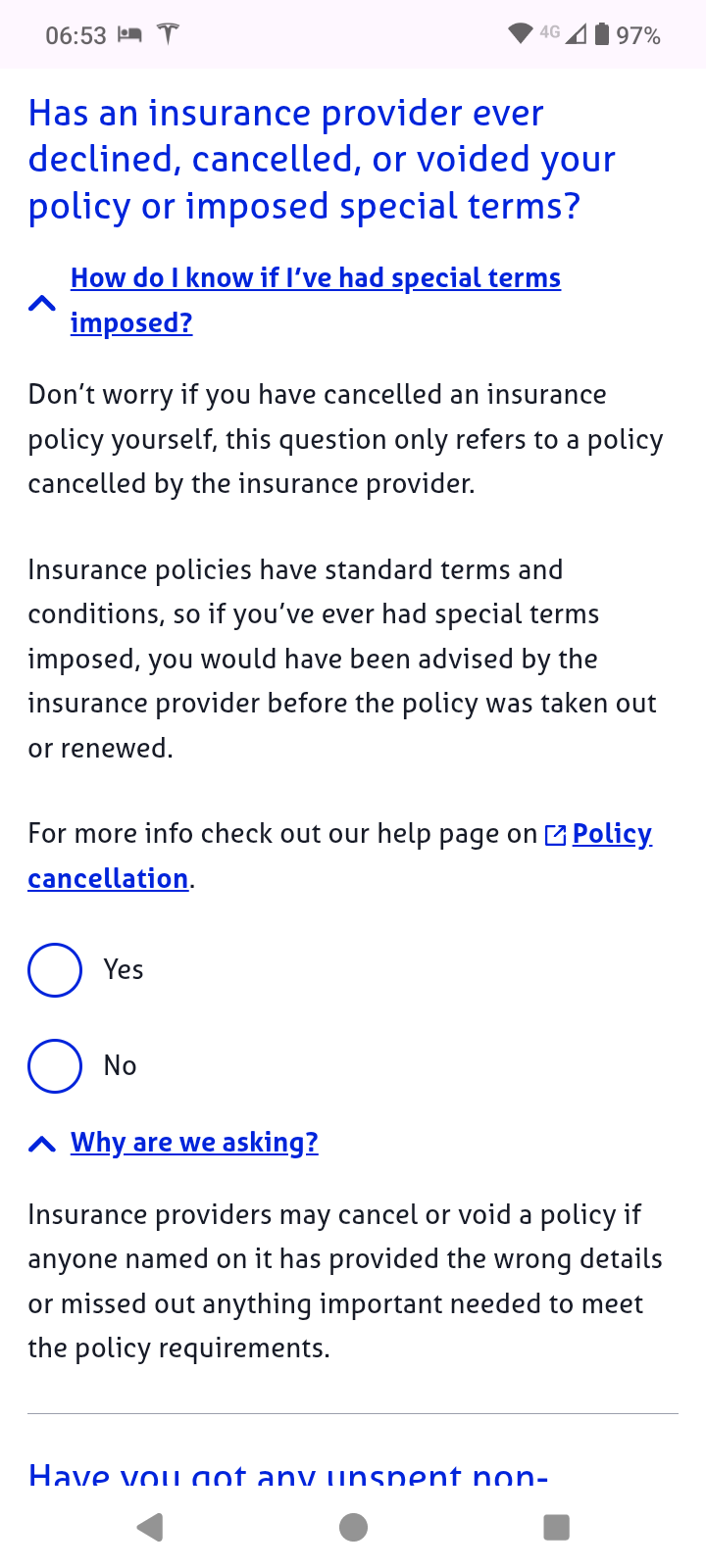Screen dimensions: 706x1568
Task: Tap the Yes option label
Action: tap(124, 970)
